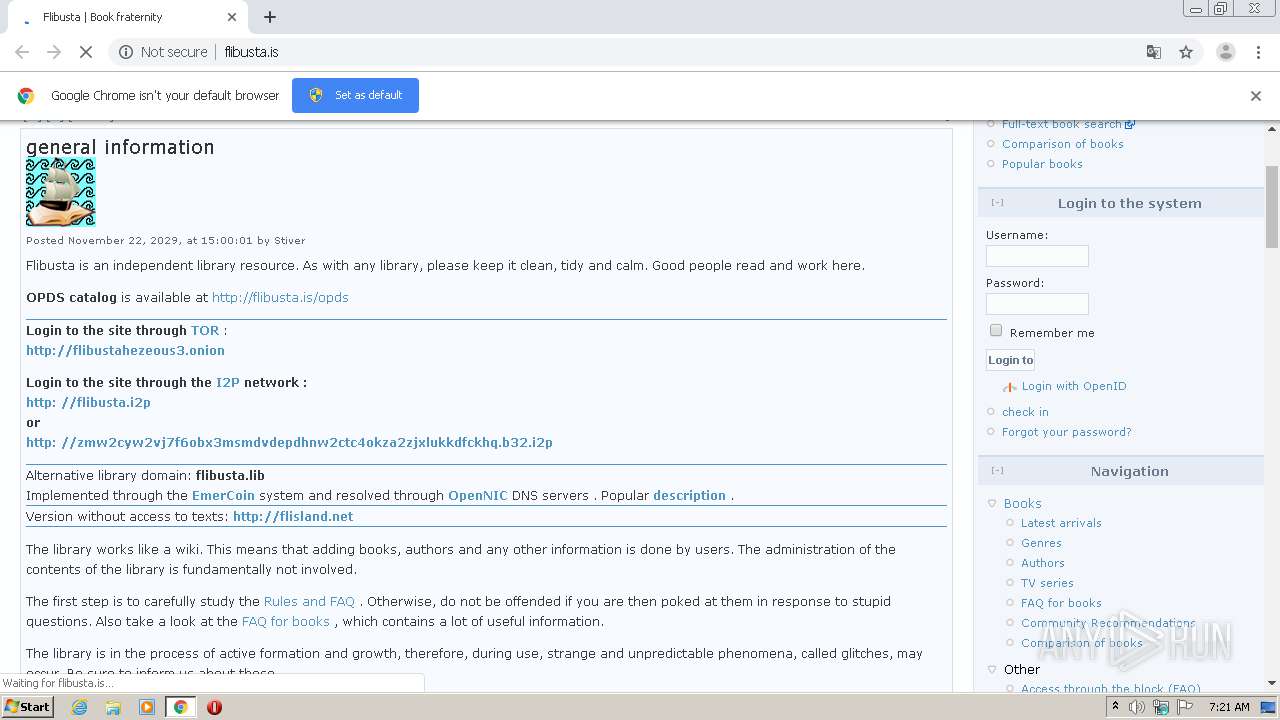
Task: Click the Flibusta ship logo image
Action: coord(61,192)
